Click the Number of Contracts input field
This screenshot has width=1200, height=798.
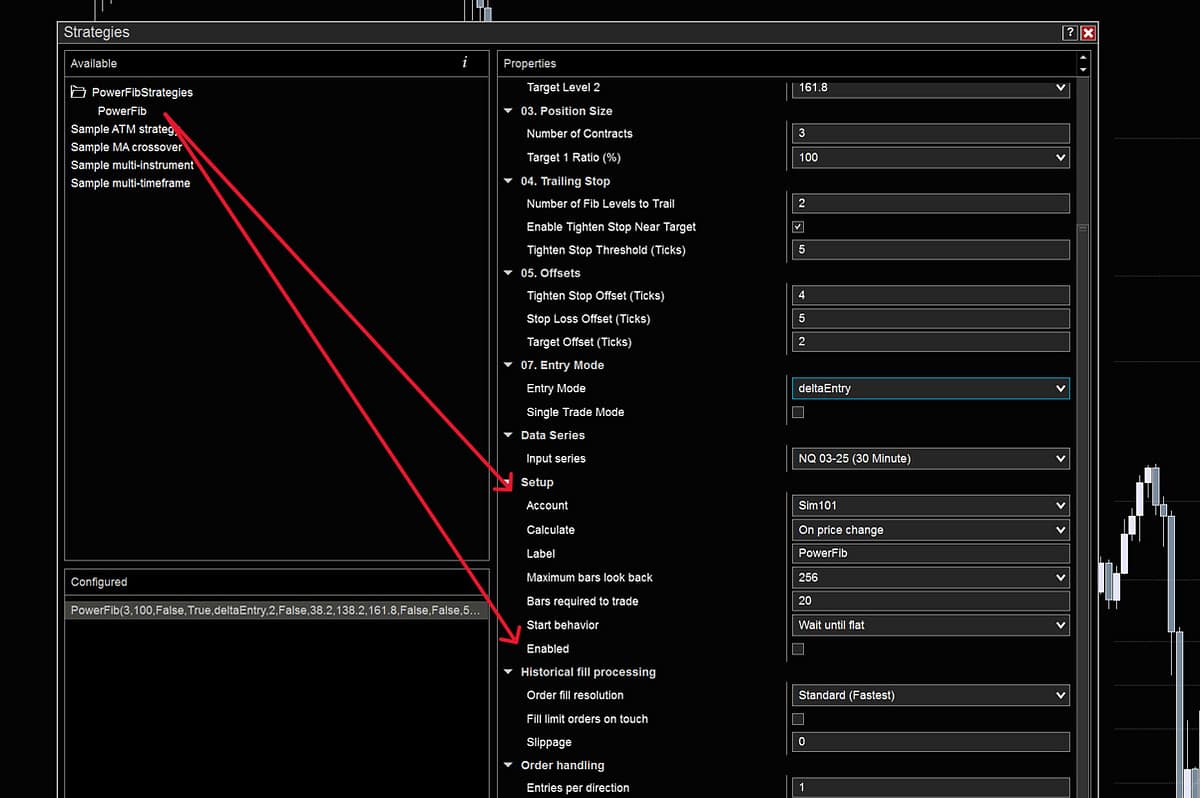[x=929, y=134]
